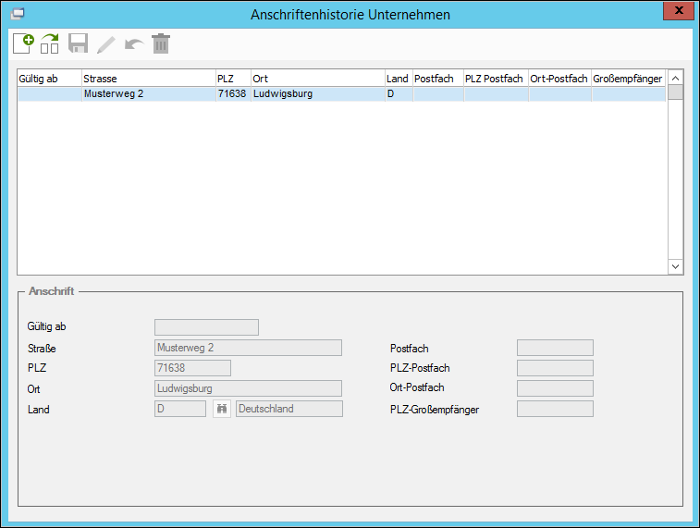Image resolution: width=700 pixels, height=528 pixels.
Task: Sort by the Land column header
Action: point(399,79)
